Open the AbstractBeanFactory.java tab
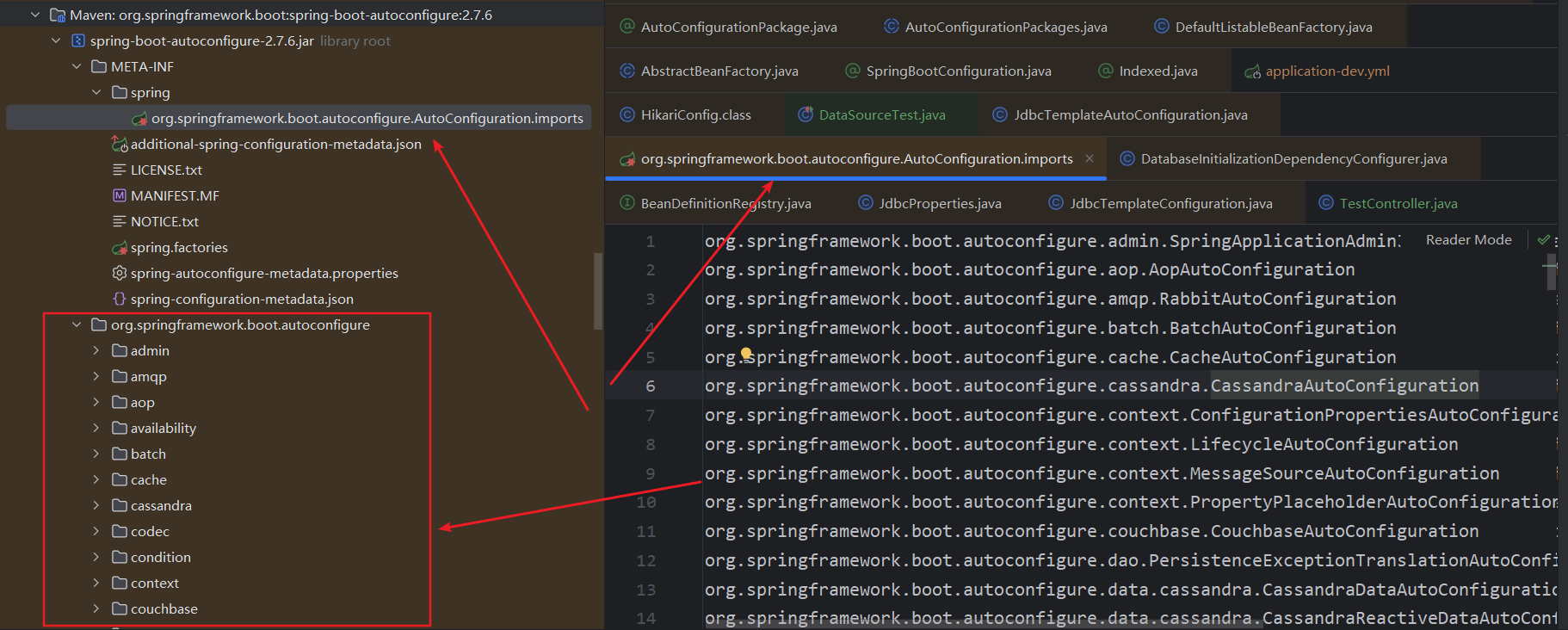1568x630 pixels. coord(709,71)
